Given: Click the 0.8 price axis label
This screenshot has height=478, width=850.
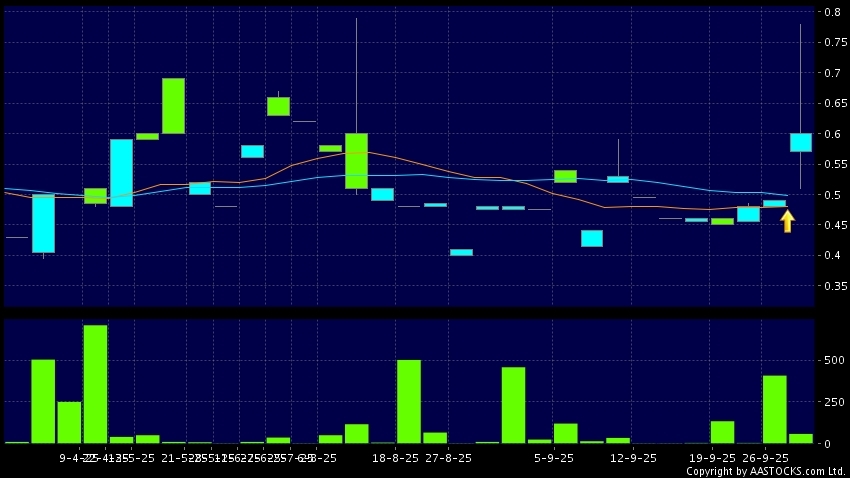Looking at the screenshot, I should [x=832, y=12].
